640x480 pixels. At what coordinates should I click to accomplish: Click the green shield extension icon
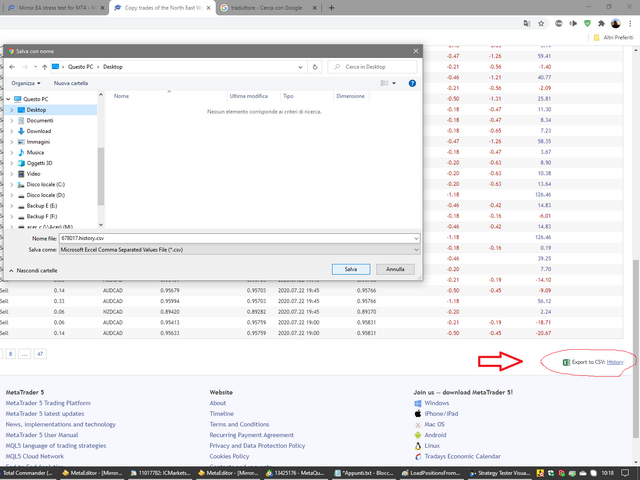[587, 23]
